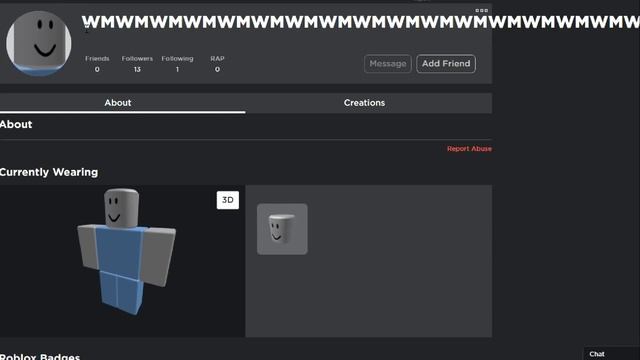
Task: Switch to the About tab
Action: coord(122,103)
